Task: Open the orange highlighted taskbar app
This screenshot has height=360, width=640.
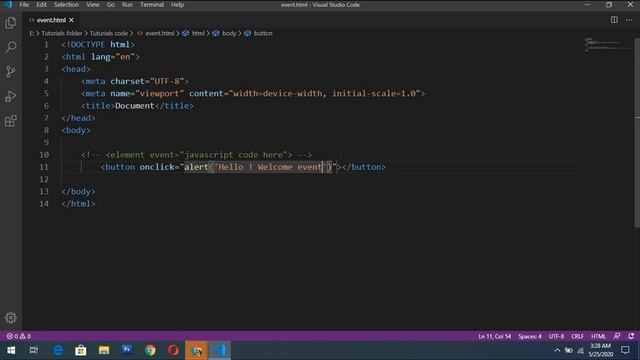Action: coord(196,350)
